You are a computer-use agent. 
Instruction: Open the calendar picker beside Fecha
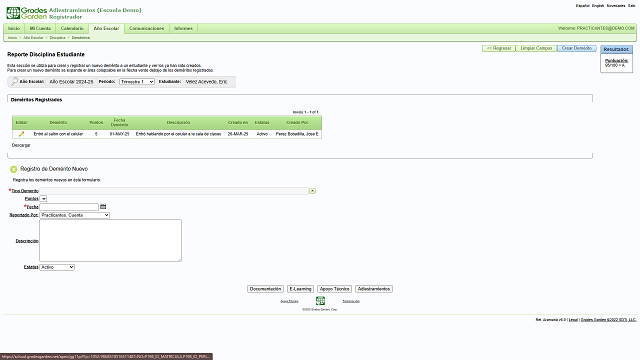click(x=103, y=207)
